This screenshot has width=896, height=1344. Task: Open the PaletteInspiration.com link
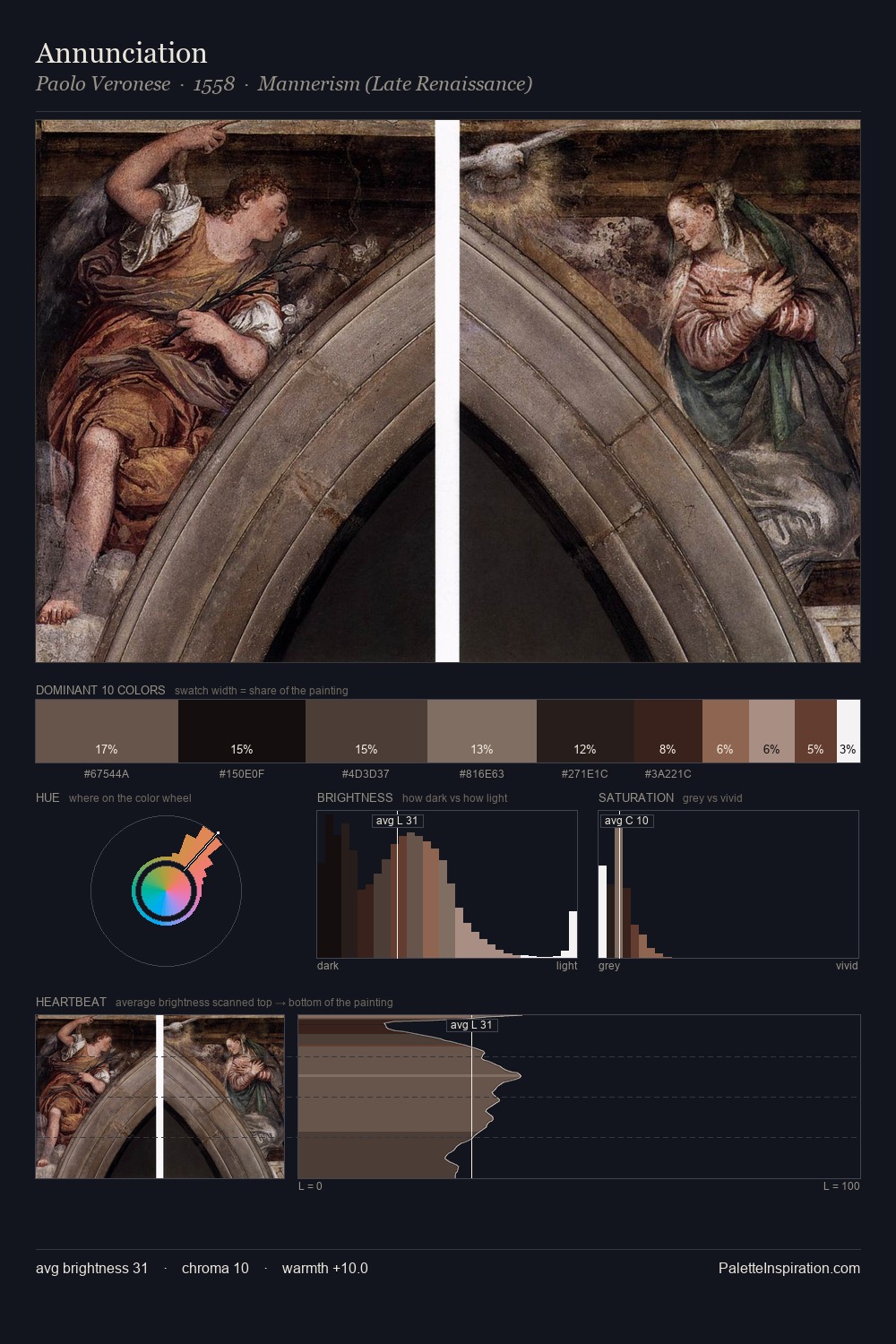[x=789, y=1269]
